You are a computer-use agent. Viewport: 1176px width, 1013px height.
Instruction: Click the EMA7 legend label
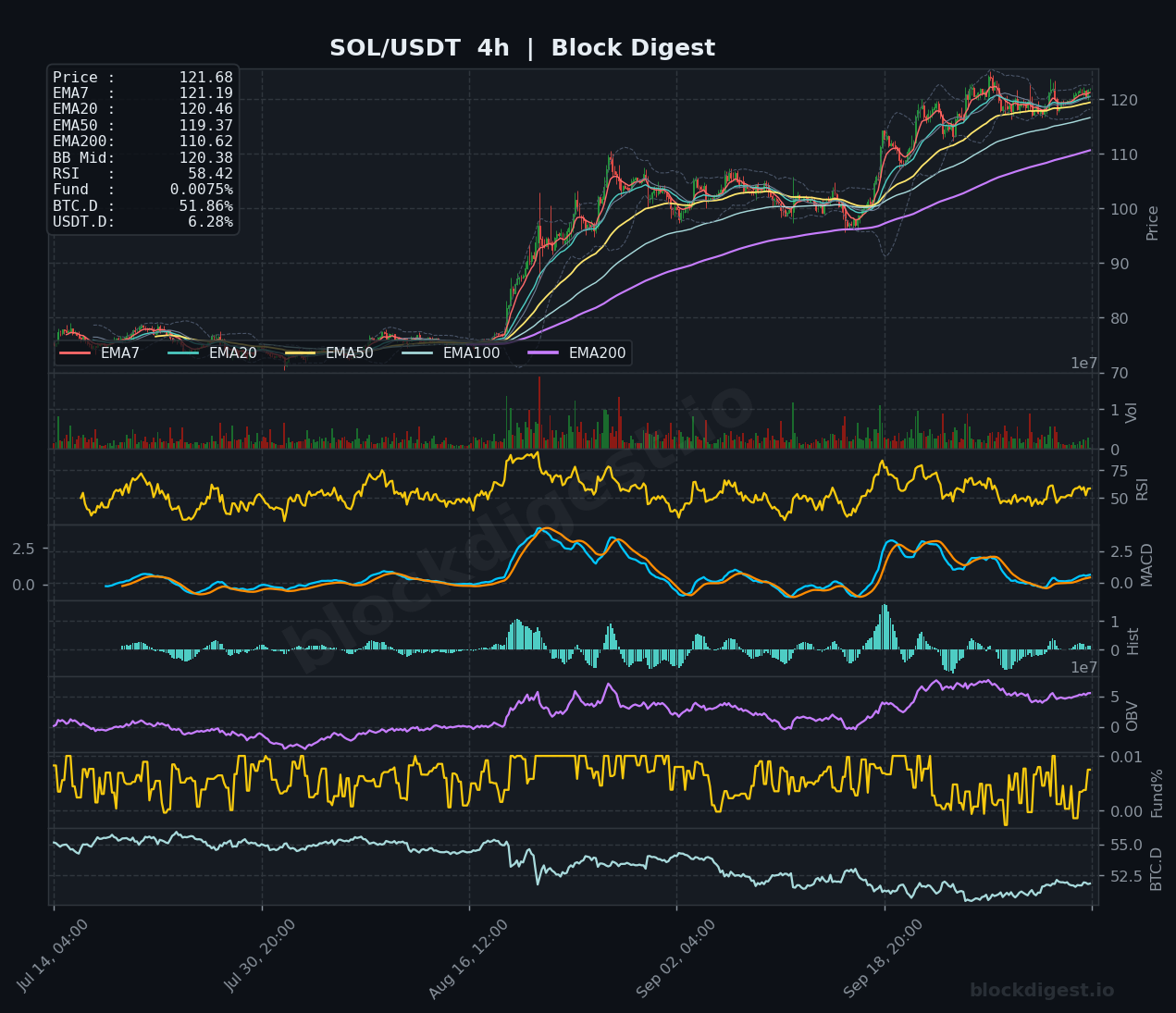120,352
